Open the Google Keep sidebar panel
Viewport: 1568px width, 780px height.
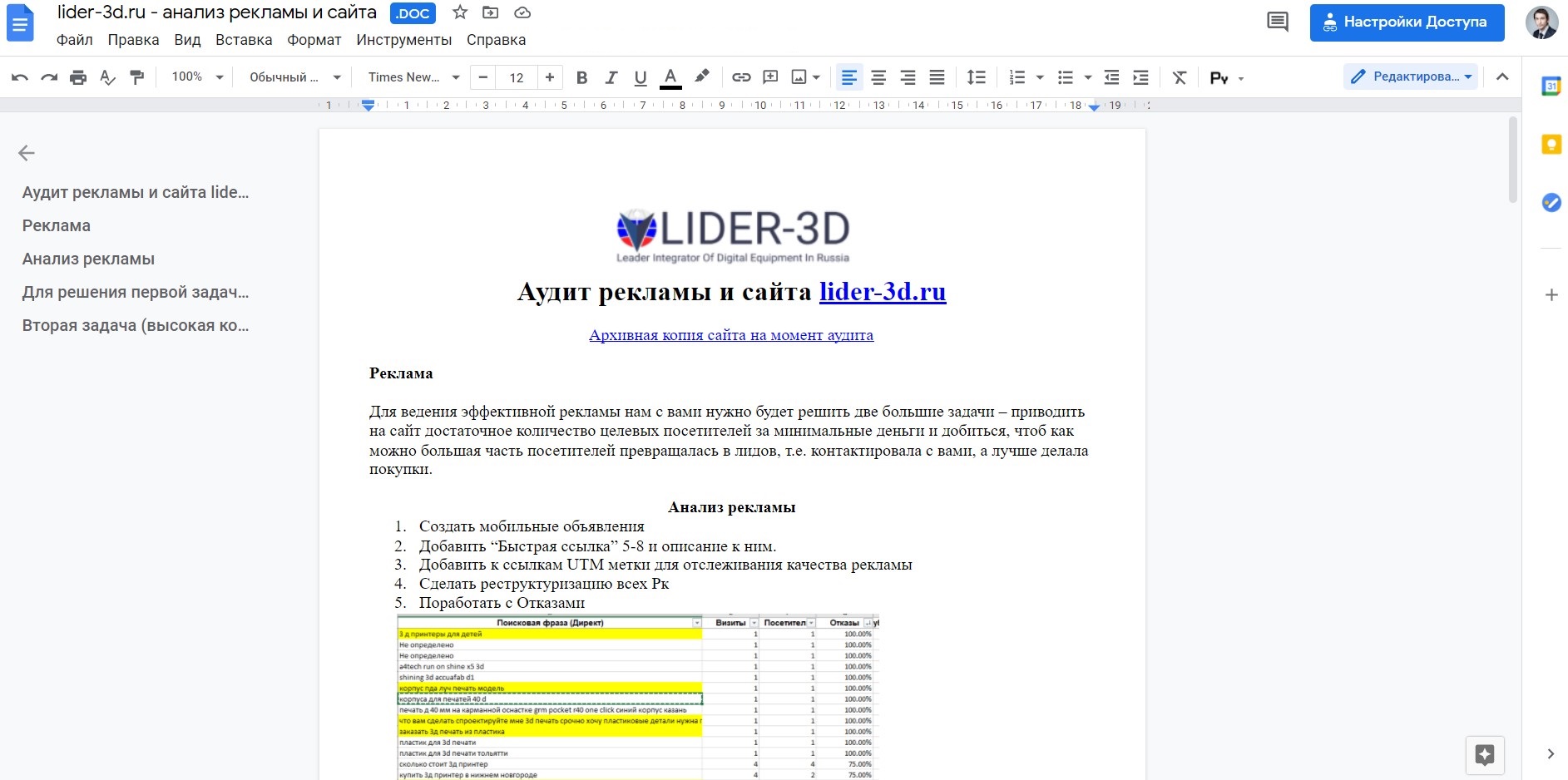1552,144
